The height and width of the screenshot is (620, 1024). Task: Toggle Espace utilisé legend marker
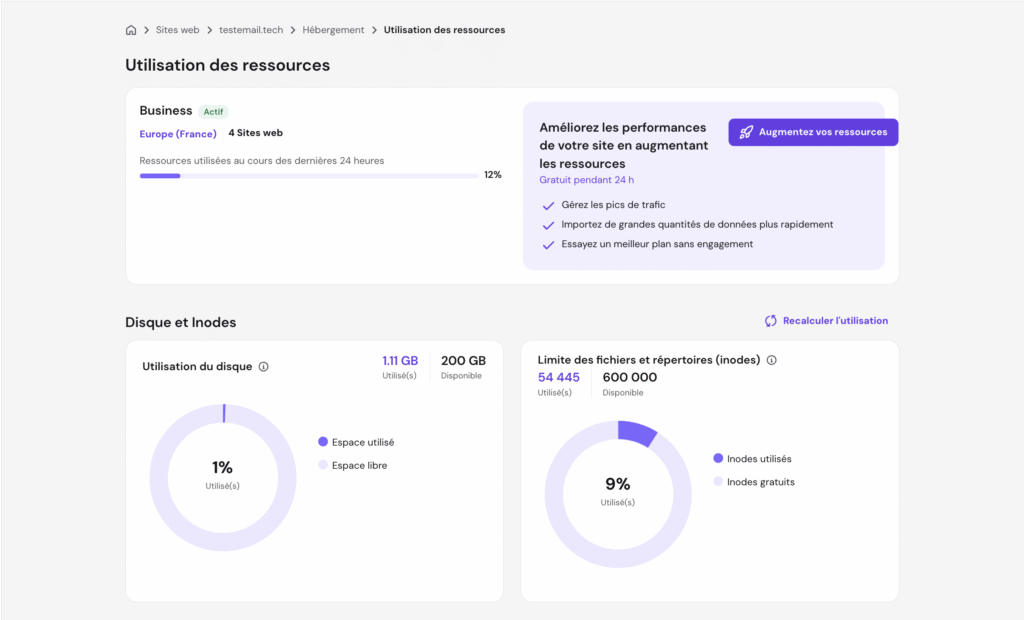pyautogui.click(x=323, y=442)
